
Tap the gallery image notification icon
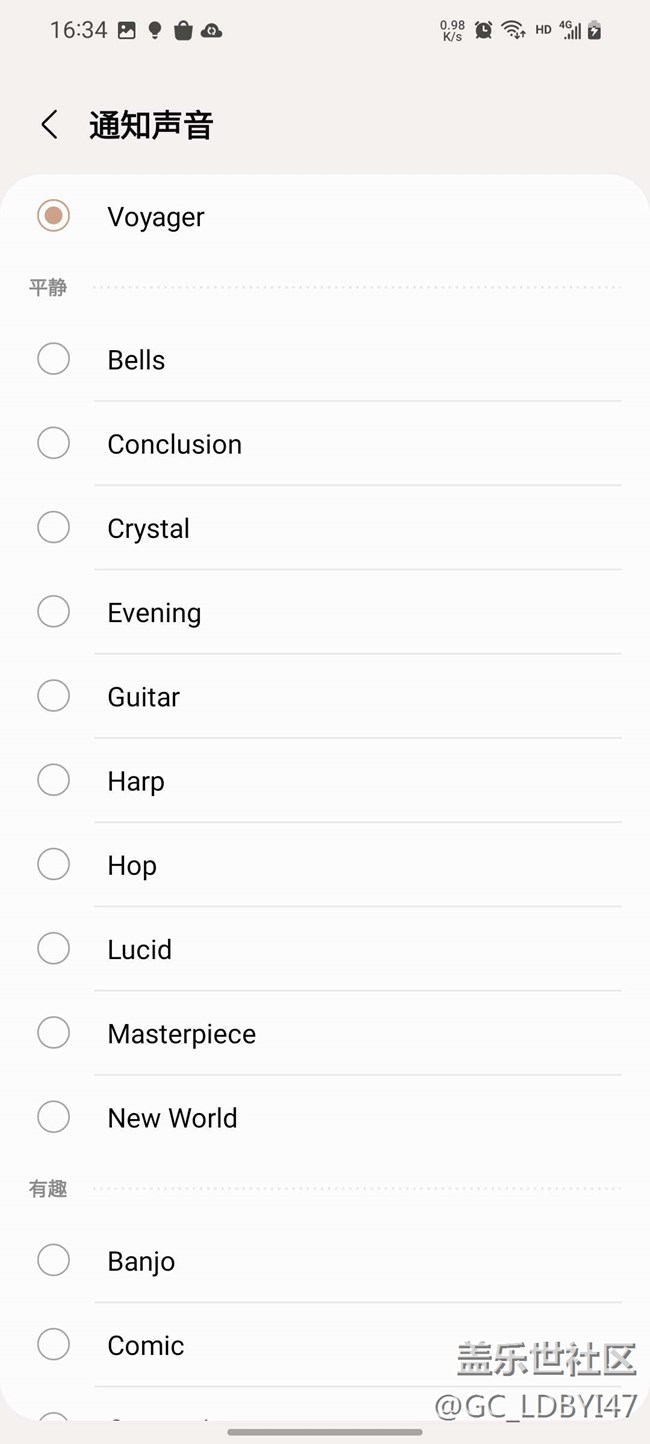[127, 30]
